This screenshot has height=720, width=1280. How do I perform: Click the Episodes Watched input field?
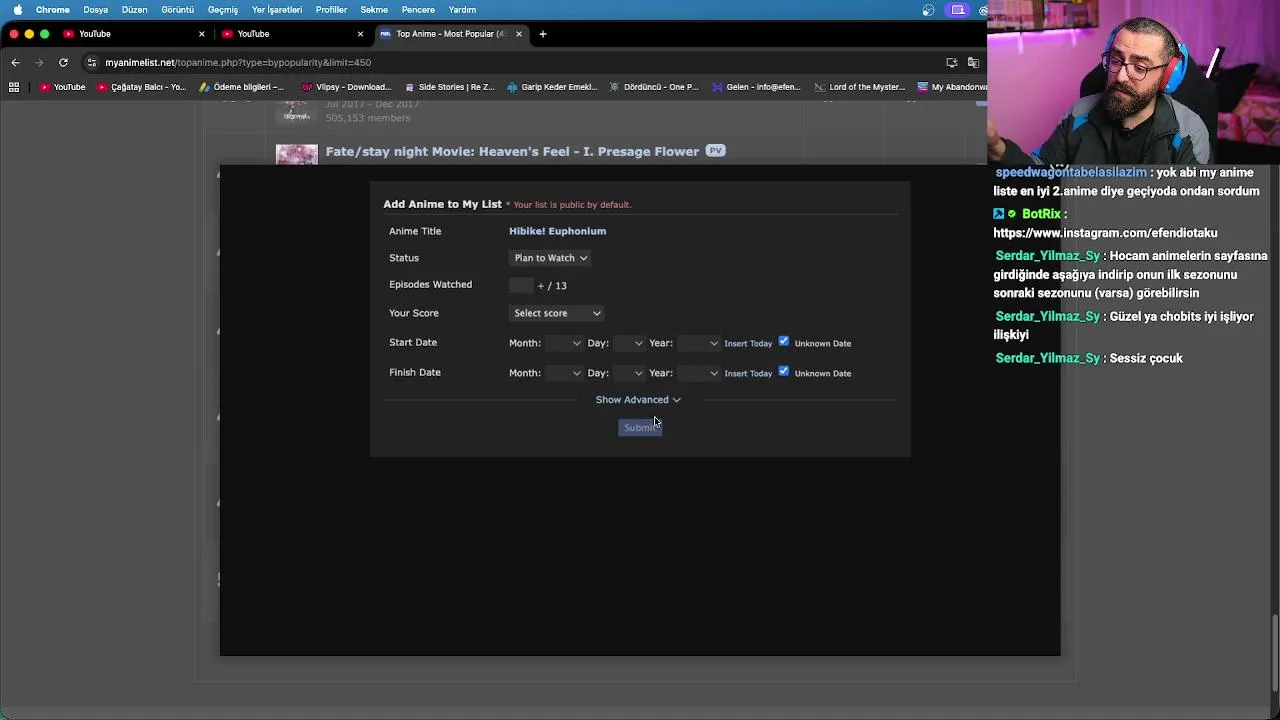click(x=520, y=285)
